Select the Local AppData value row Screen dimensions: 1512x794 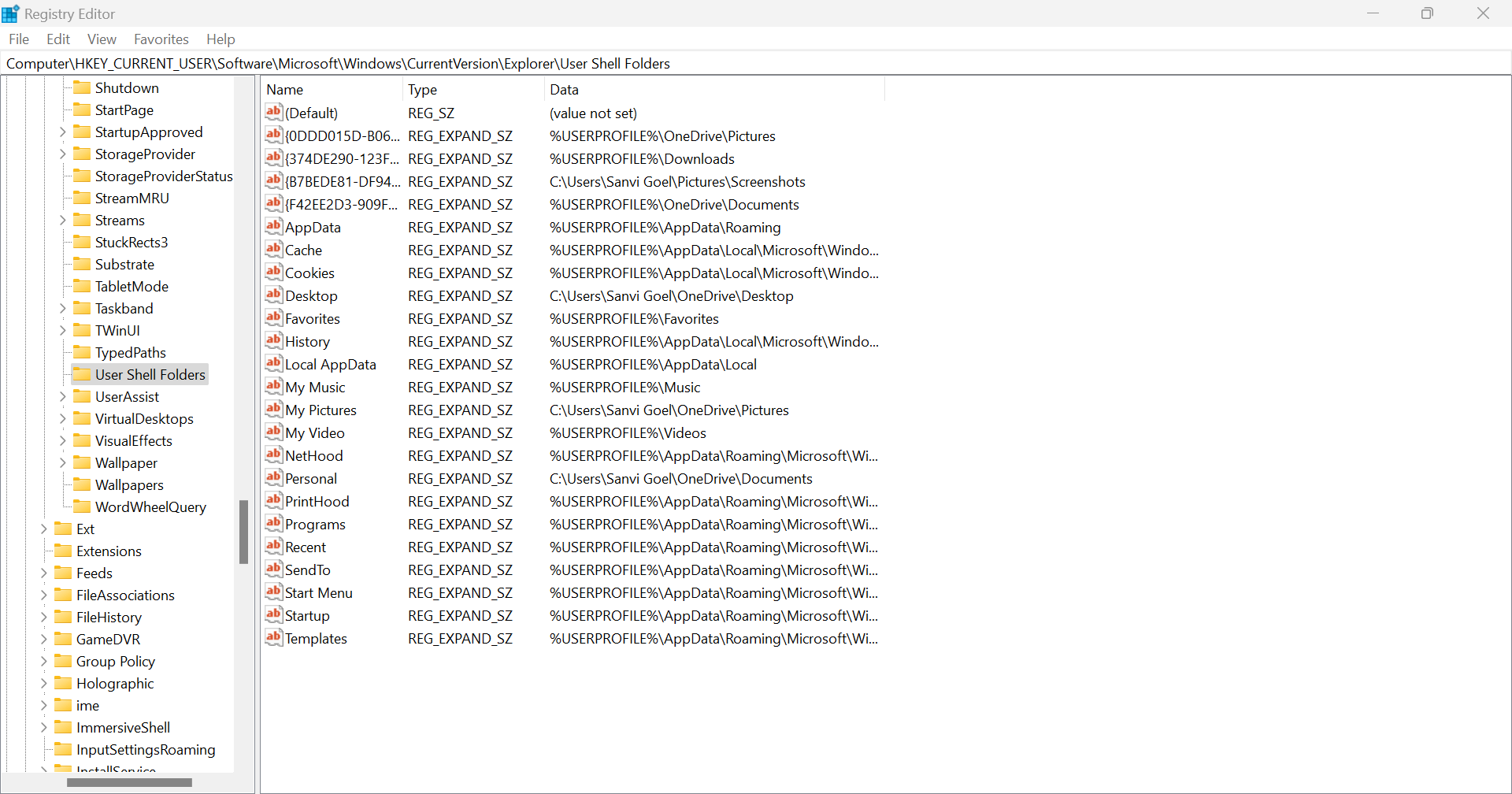coord(573,364)
